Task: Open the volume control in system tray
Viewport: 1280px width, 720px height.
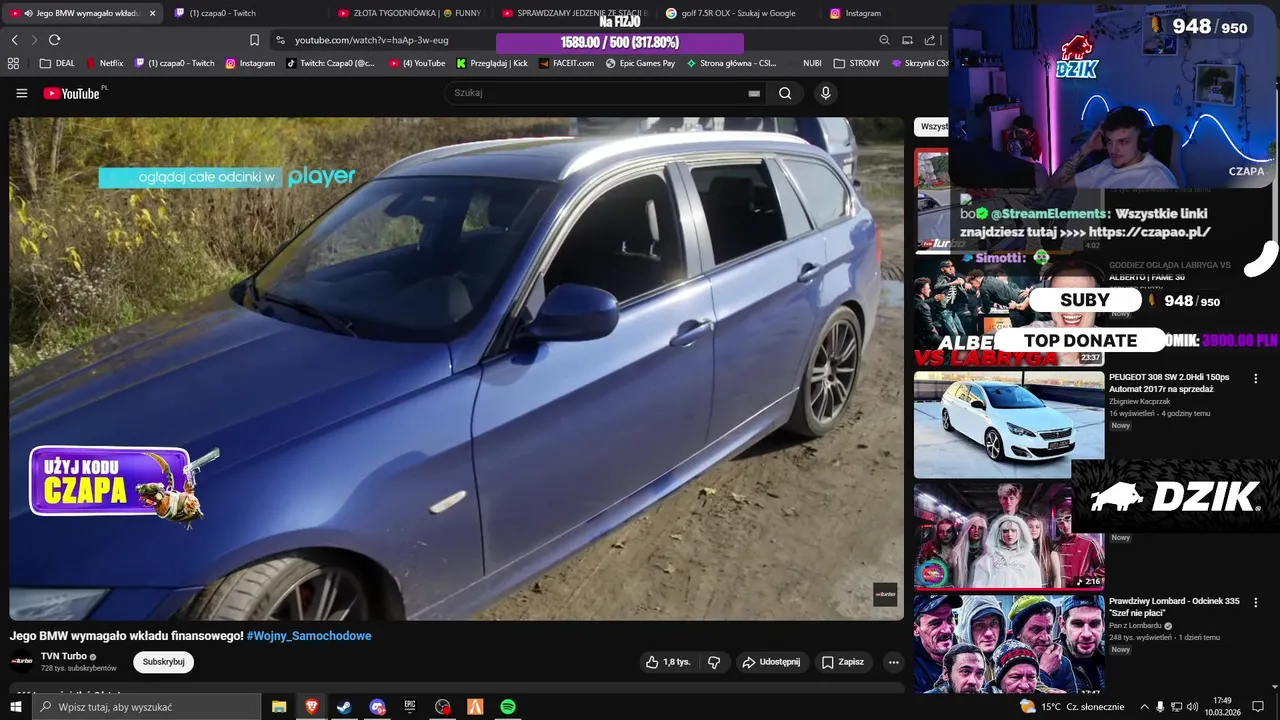Action: coord(1192,707)
